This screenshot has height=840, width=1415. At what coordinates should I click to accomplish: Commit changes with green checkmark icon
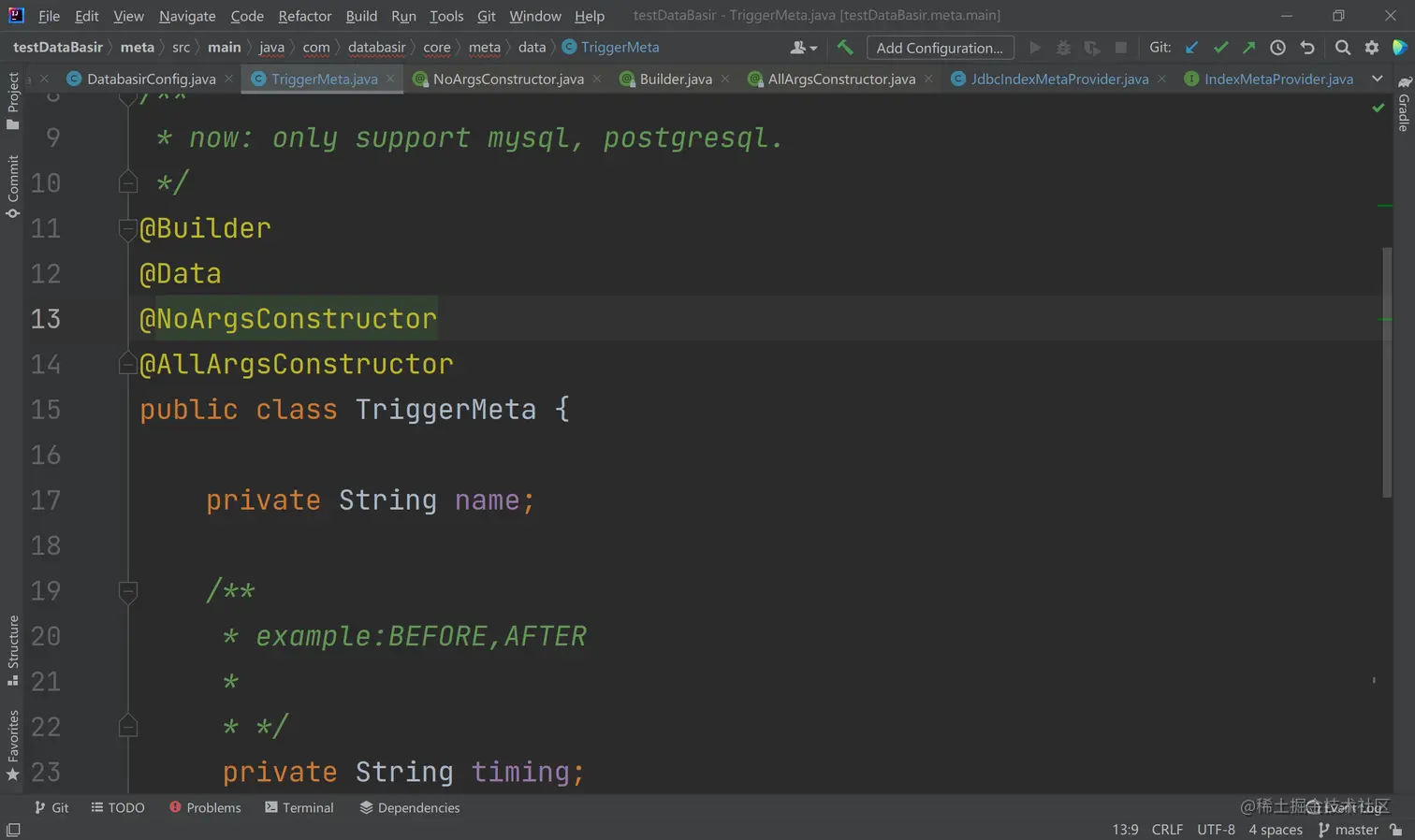(1220, 48)
